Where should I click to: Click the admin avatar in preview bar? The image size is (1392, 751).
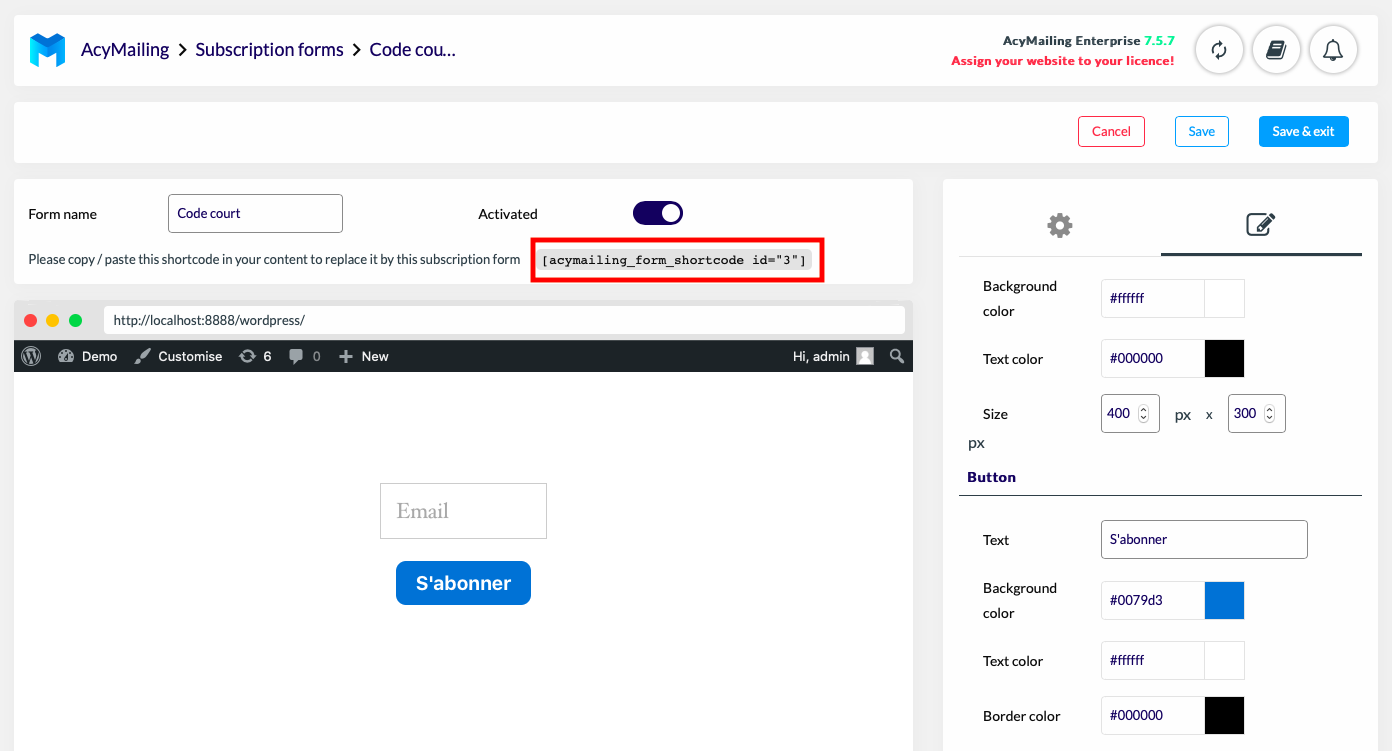click(865, 356)
